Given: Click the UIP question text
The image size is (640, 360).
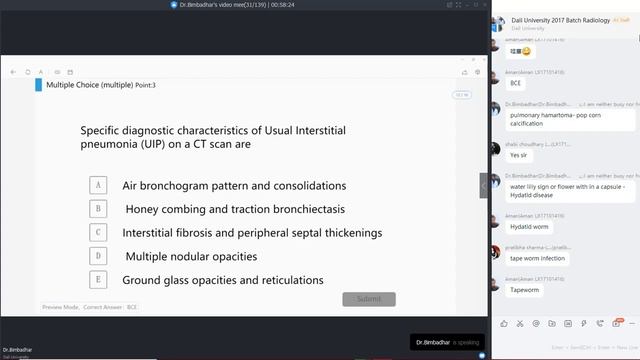Looking at the screenshot, I should pos(213,137).
